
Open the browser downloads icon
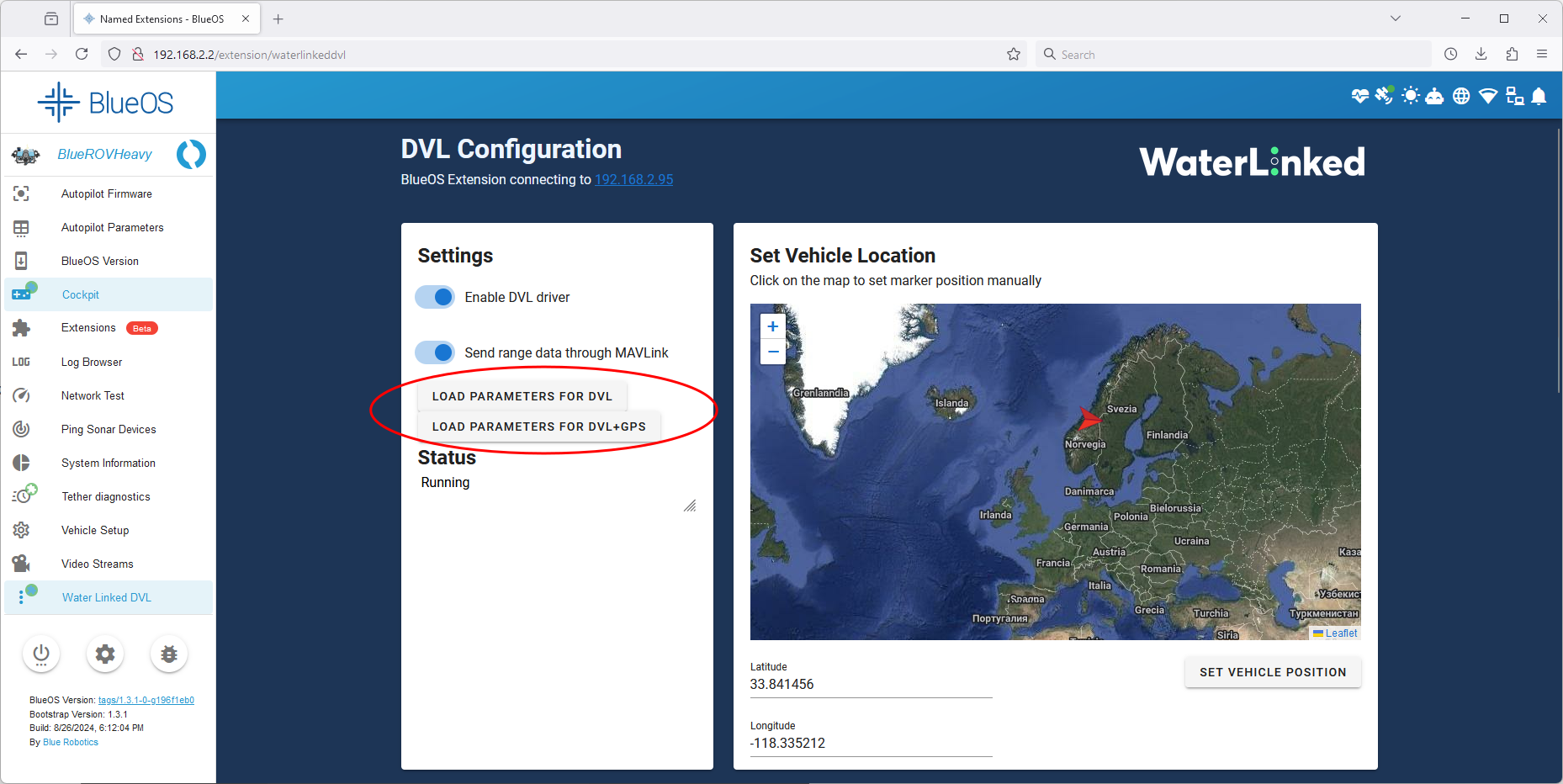pos(1481,54)
